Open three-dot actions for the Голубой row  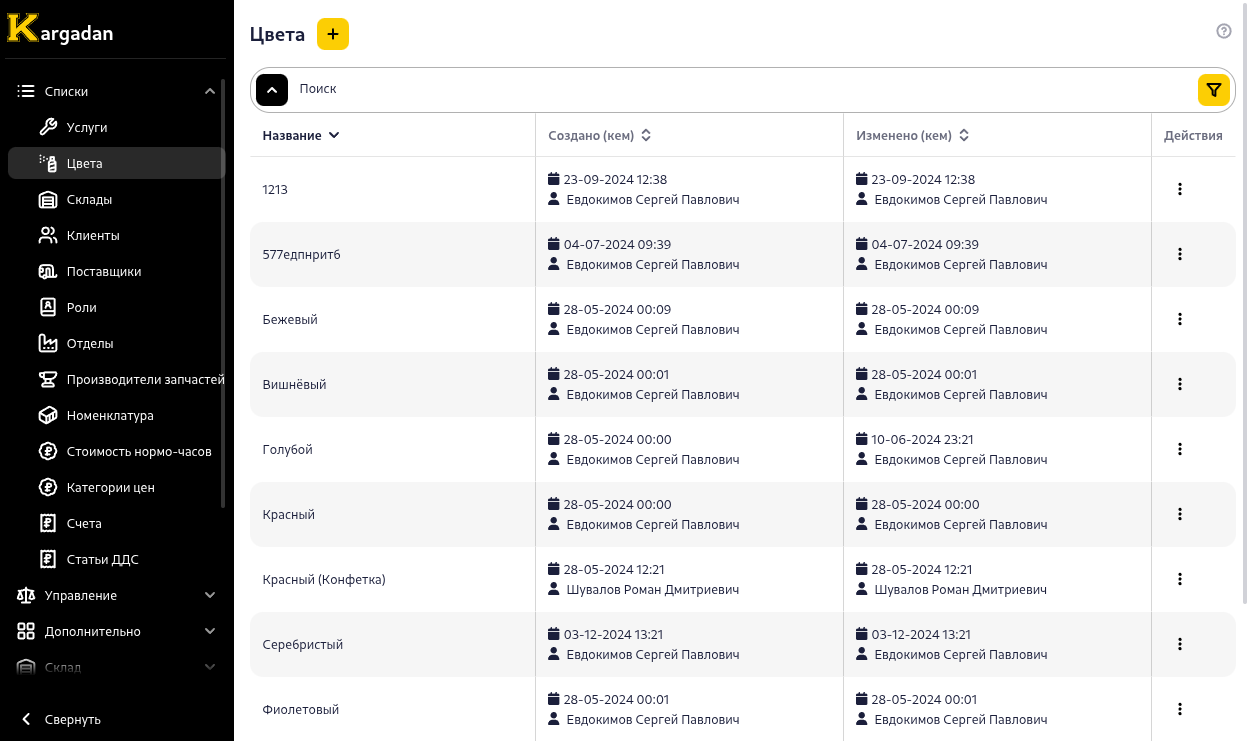tap(1180, 449)
